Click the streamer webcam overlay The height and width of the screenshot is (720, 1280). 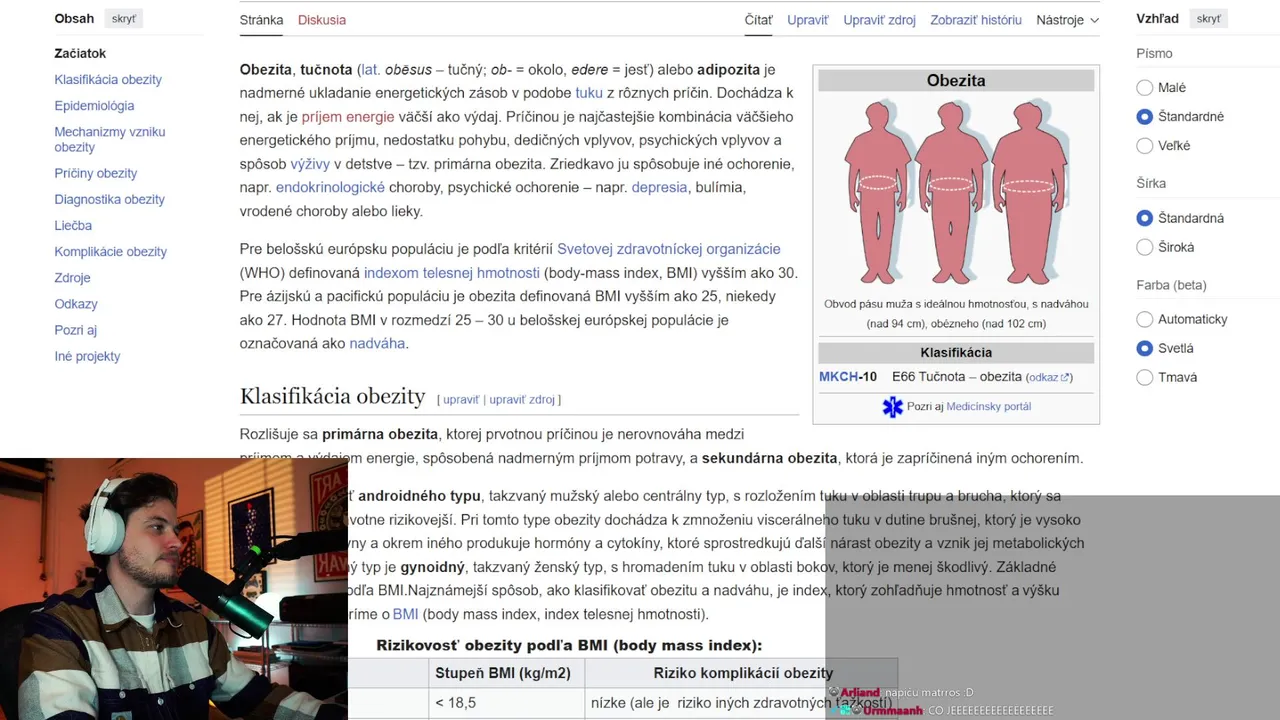174,589
